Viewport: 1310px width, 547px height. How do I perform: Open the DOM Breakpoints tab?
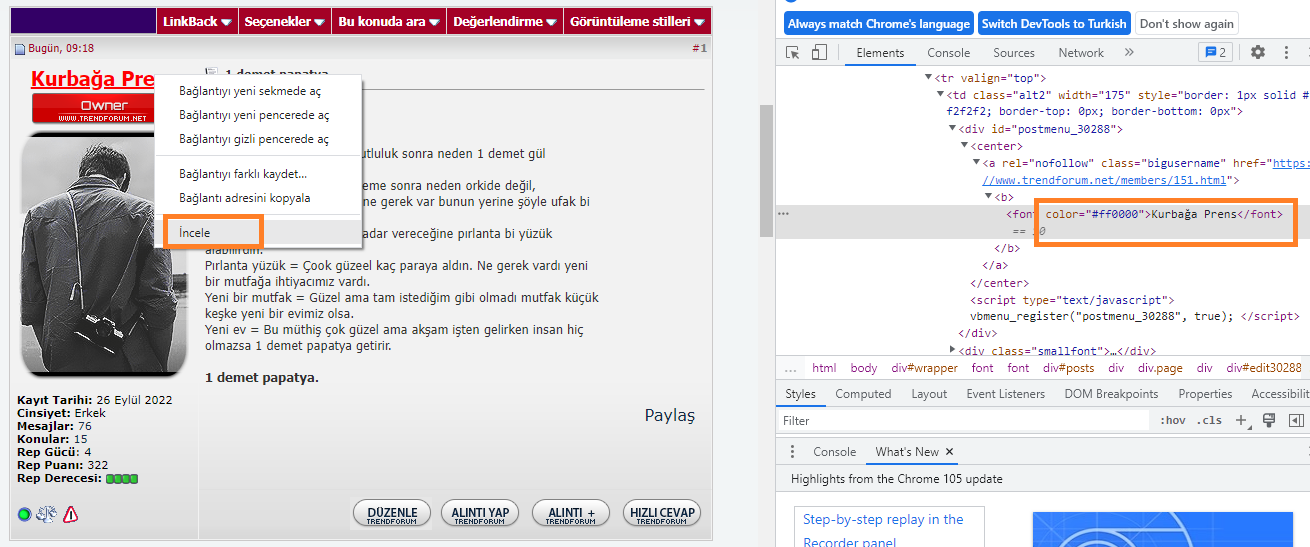click(1111, 394)
